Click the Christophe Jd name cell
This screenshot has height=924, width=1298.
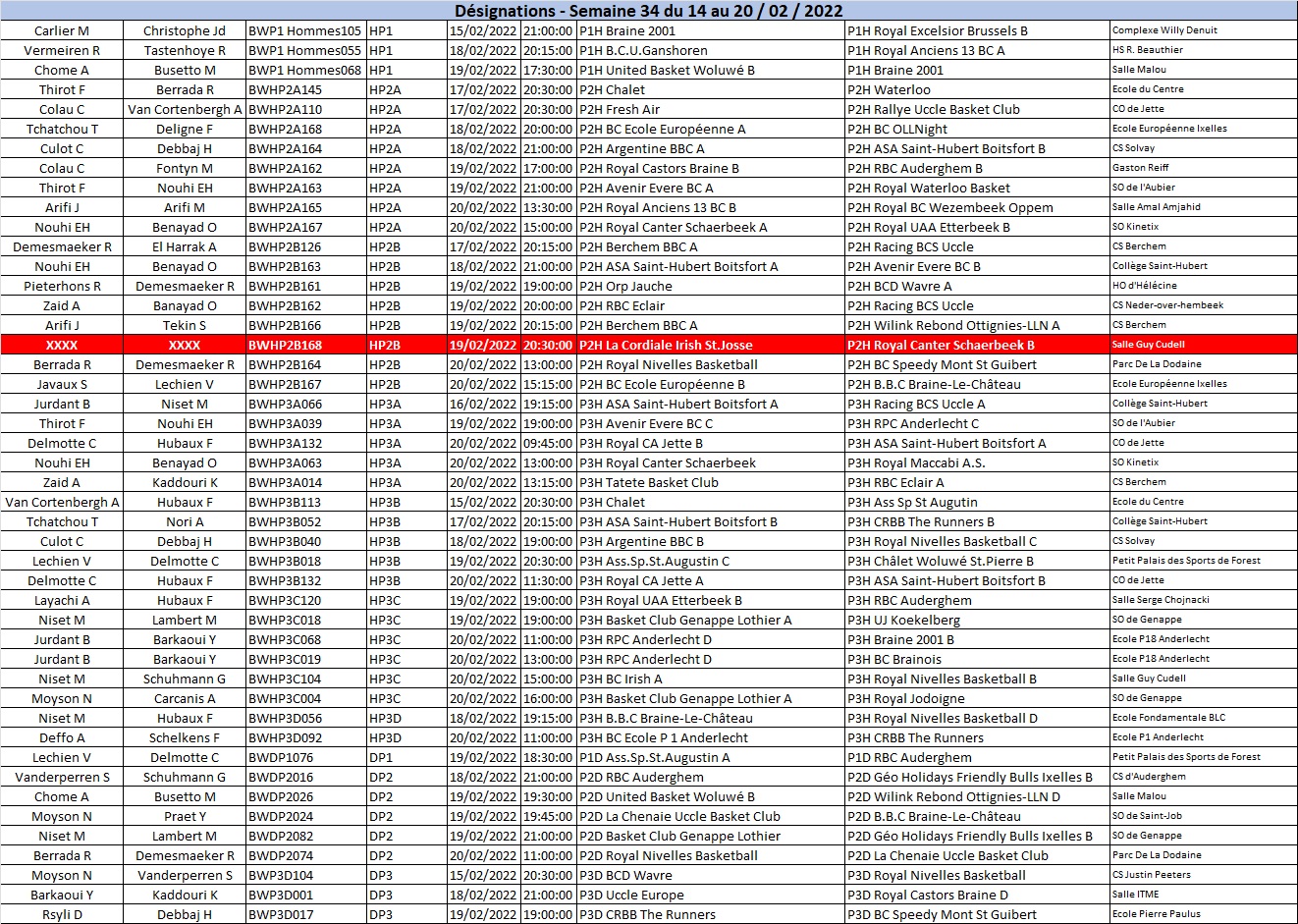184,30
